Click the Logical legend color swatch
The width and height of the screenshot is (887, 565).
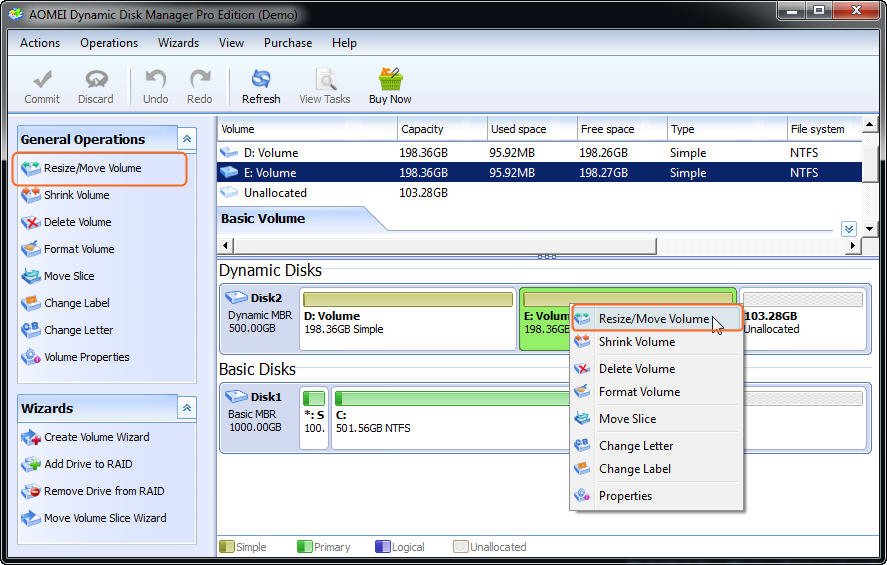coord(382,547)
